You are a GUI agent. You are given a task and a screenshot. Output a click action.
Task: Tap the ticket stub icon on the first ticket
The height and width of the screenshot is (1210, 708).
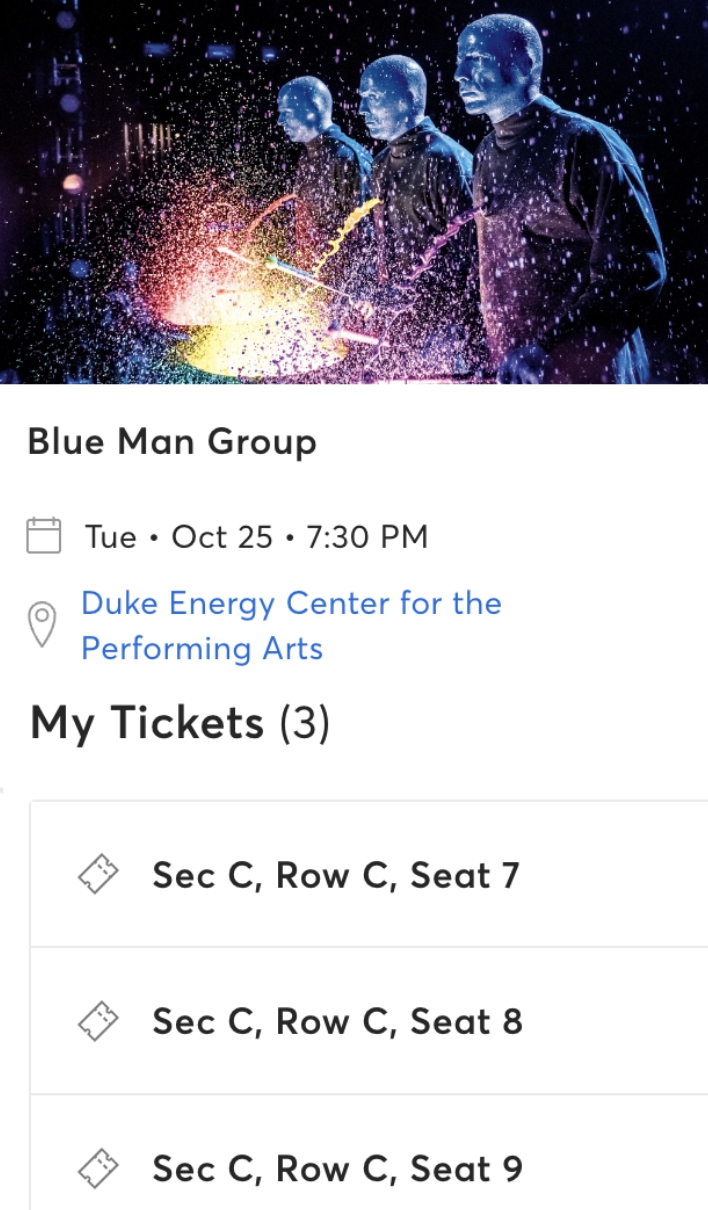pyautogui.click(x=97, y=874)
